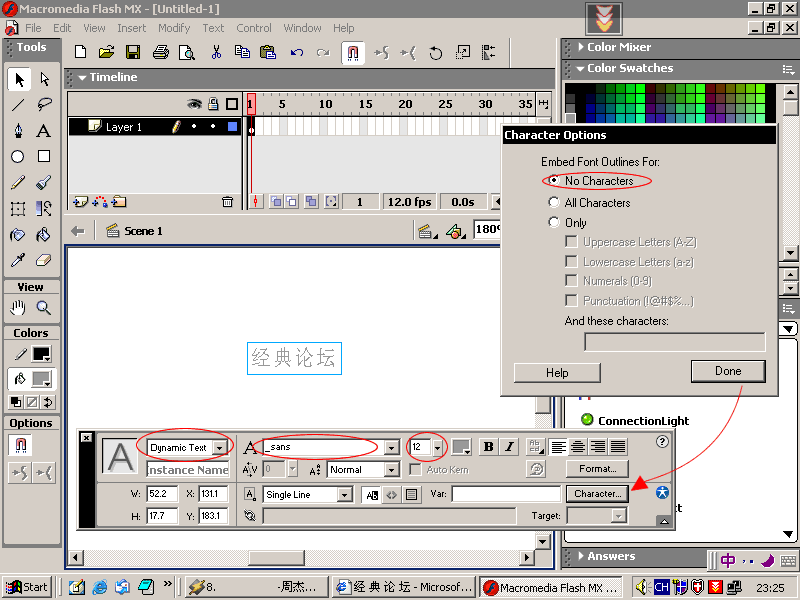
Task: Collapse the Color Swatches panel
Action: [x=580, y=68]
